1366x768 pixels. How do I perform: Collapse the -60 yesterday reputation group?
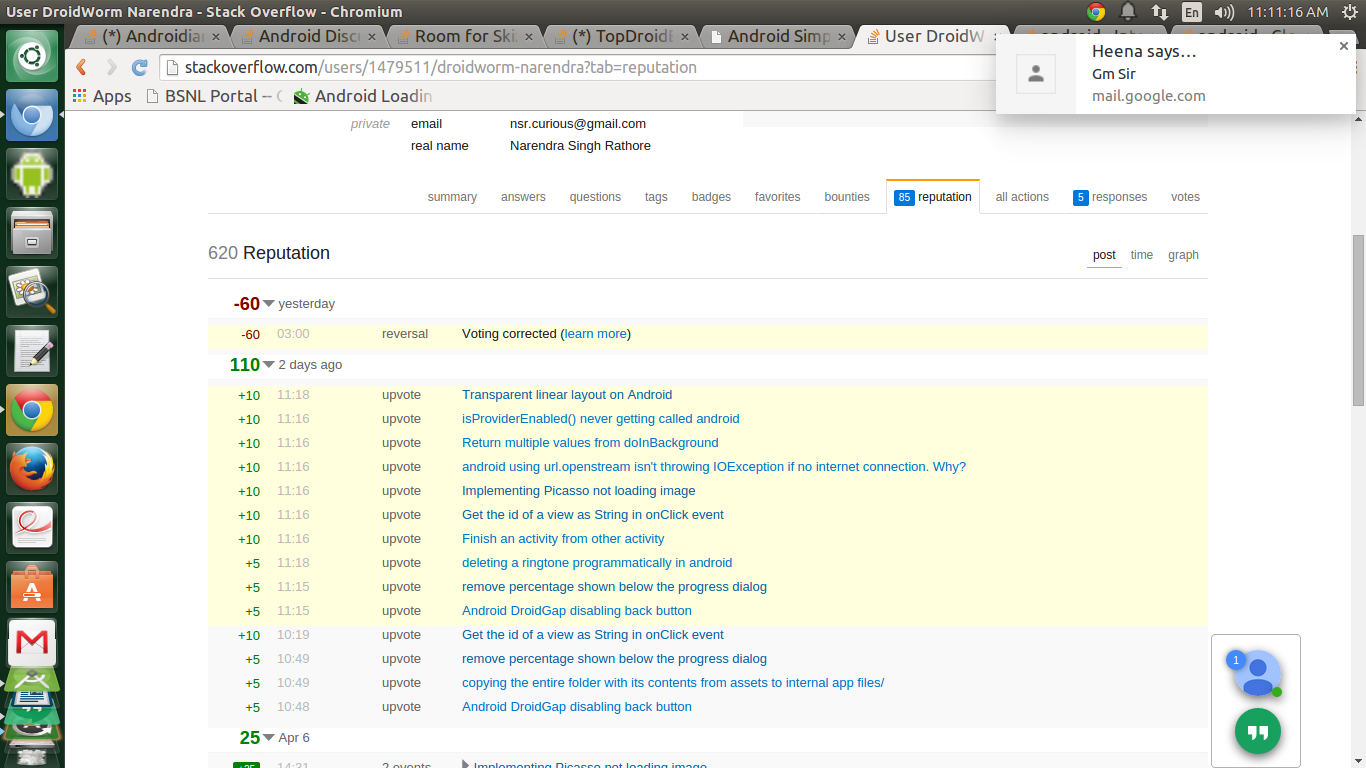[268, 304]
